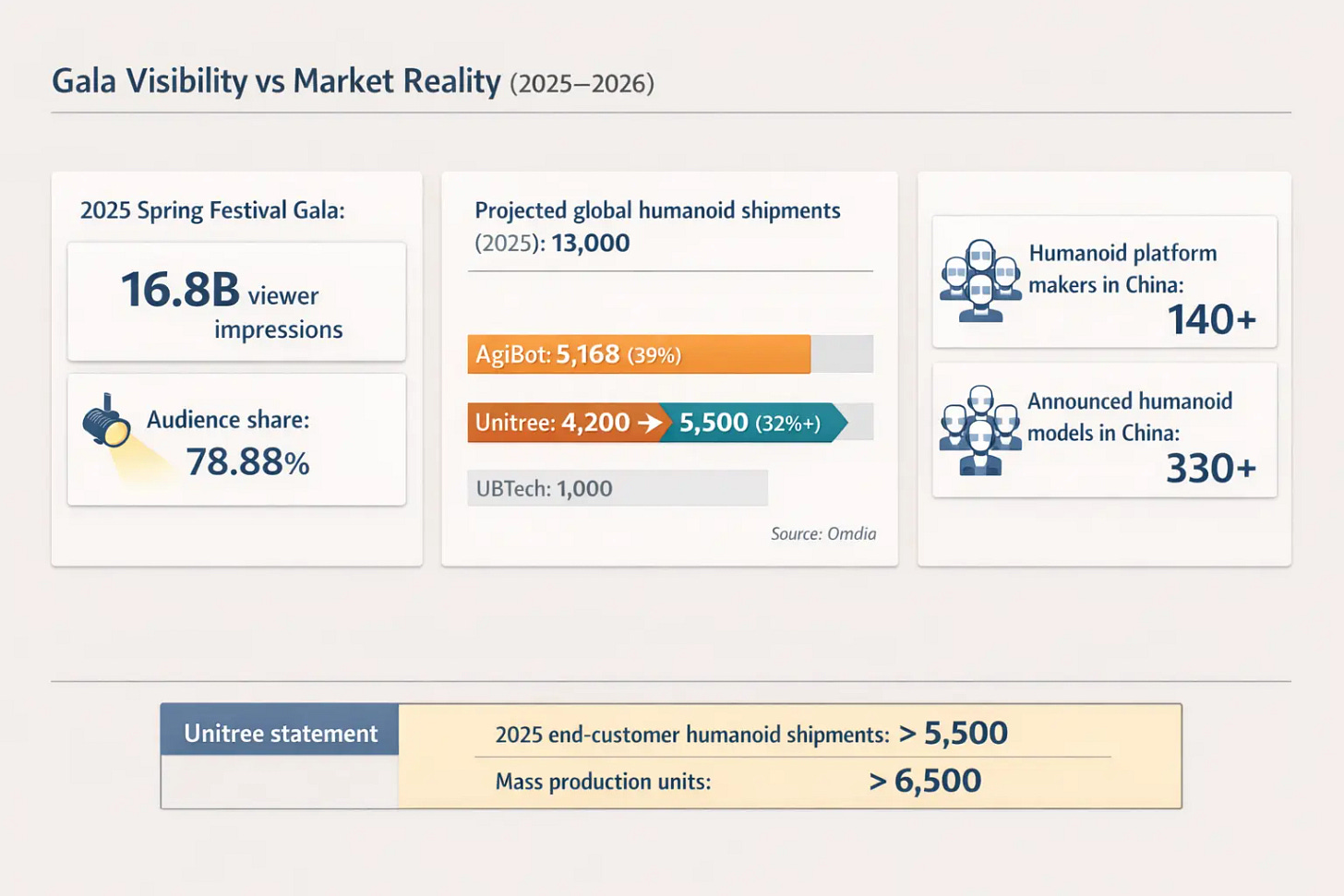
Task: Click the robot group icon next to Announced humanoid models
Action: 980,430
